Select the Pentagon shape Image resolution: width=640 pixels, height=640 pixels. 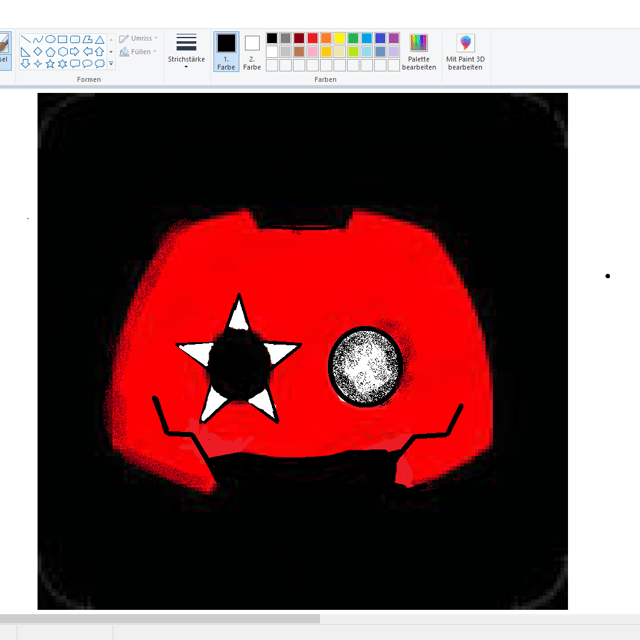tap(50, 51)
